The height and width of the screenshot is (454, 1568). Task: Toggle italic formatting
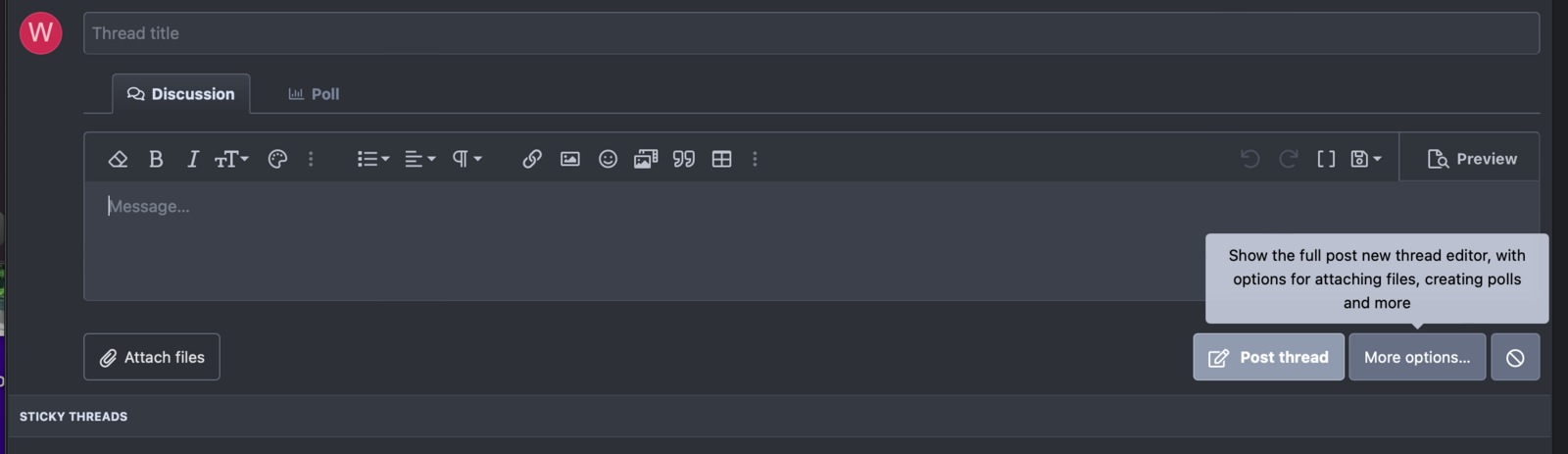pos(193,159)
